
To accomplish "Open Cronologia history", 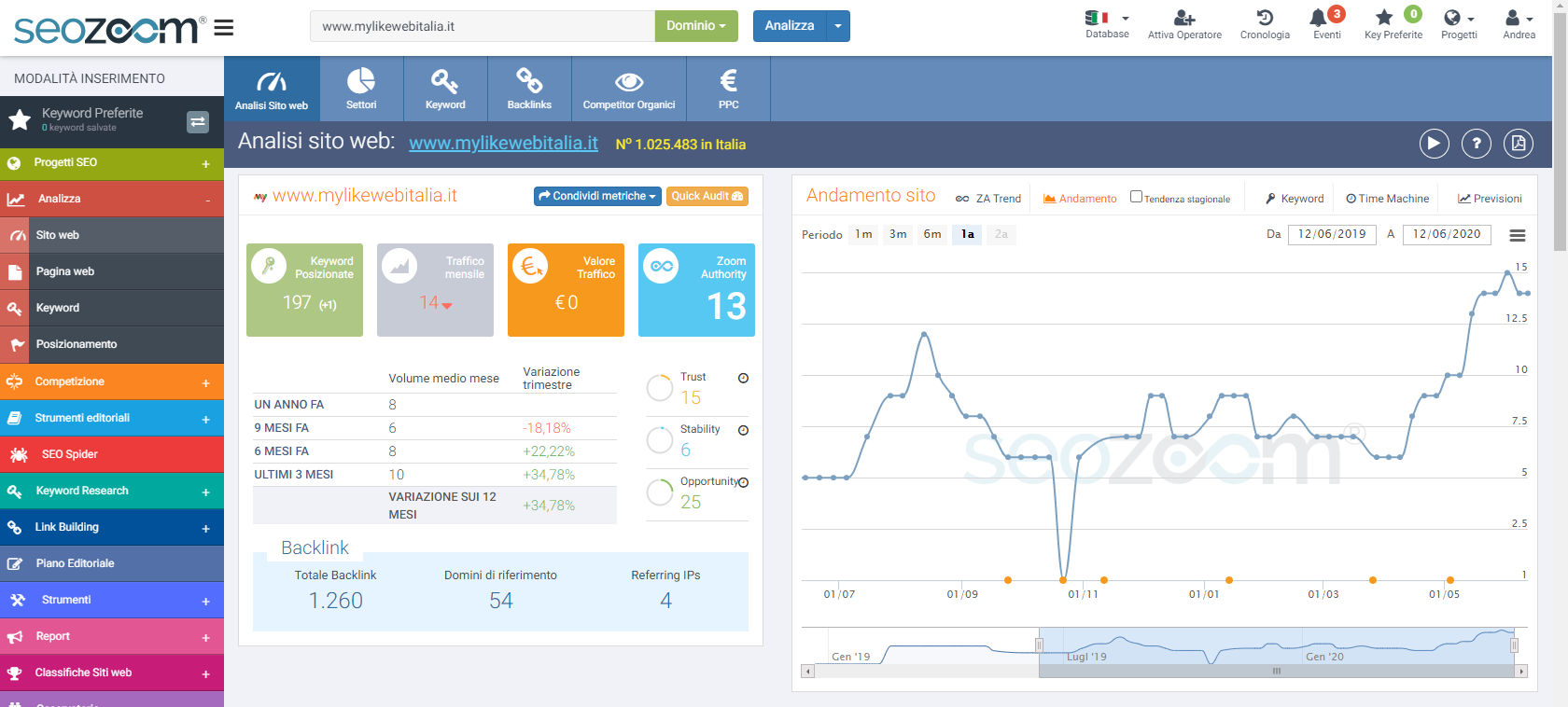I will [1265, 25].
